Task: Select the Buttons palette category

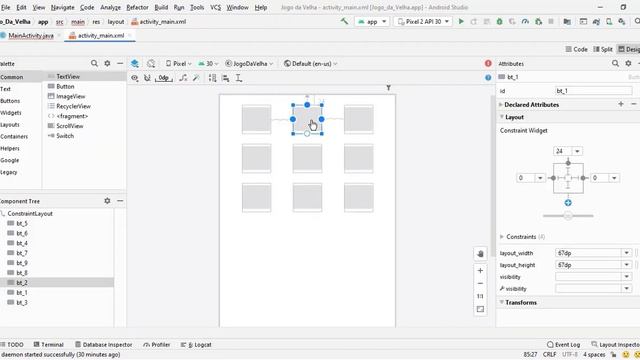Action: pyautogui.click(x=10, y=101)
